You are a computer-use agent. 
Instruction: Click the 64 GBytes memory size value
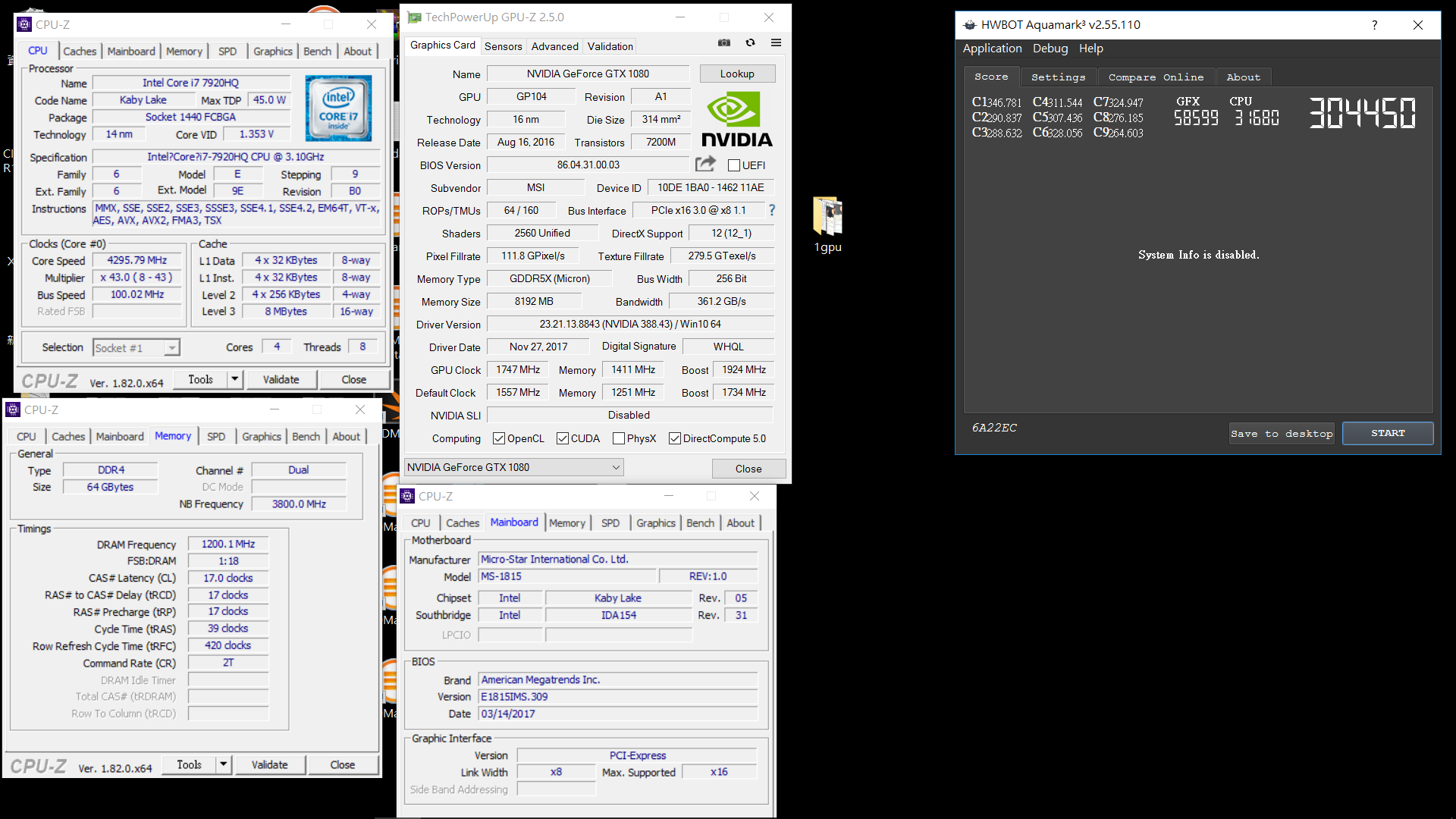pyautogui.click(x=111, y=487)
